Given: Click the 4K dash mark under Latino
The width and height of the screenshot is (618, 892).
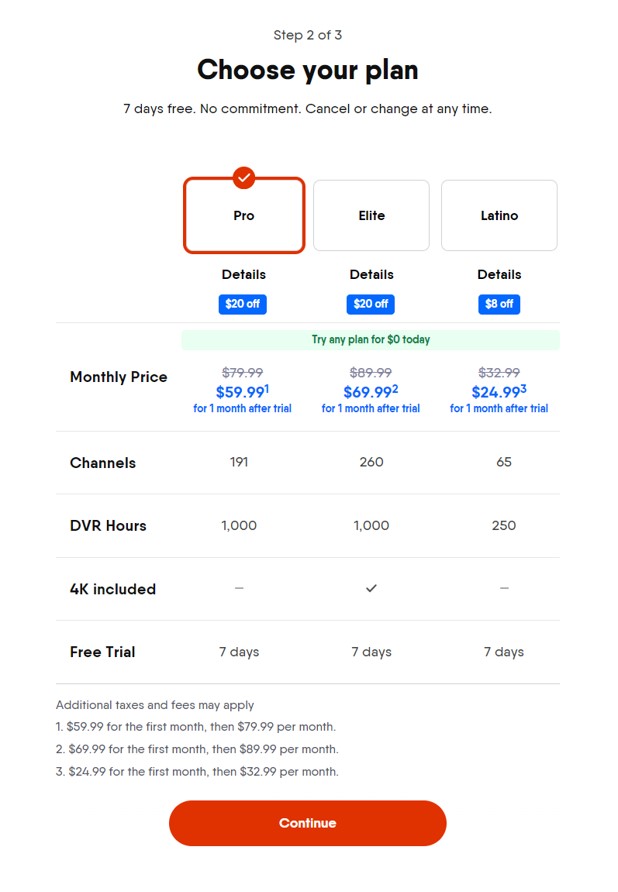Looking at the screenshot, I should [504, 588].
